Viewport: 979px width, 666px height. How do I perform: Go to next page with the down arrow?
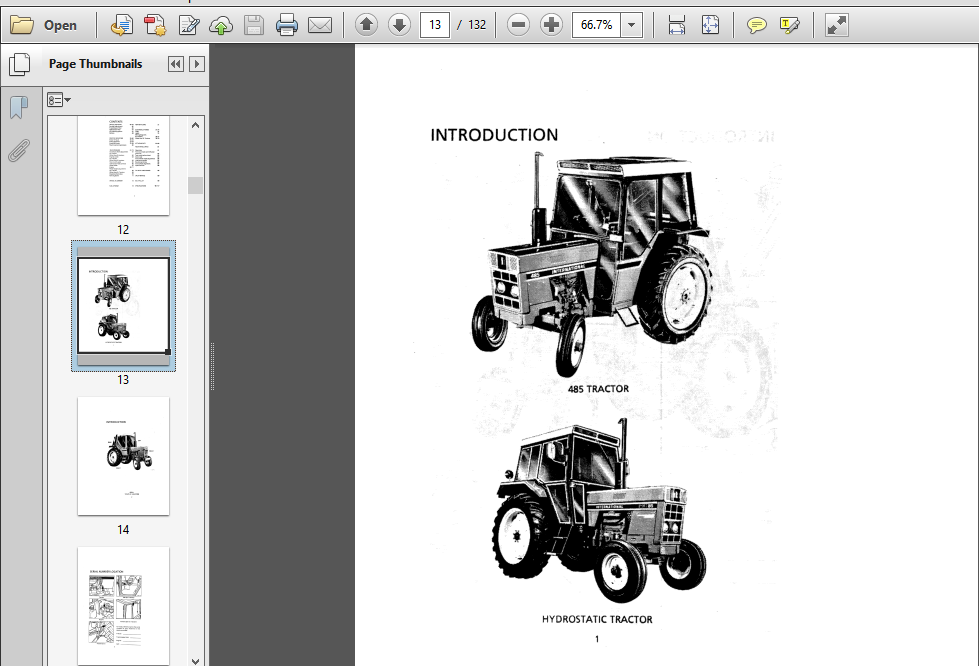399,25
